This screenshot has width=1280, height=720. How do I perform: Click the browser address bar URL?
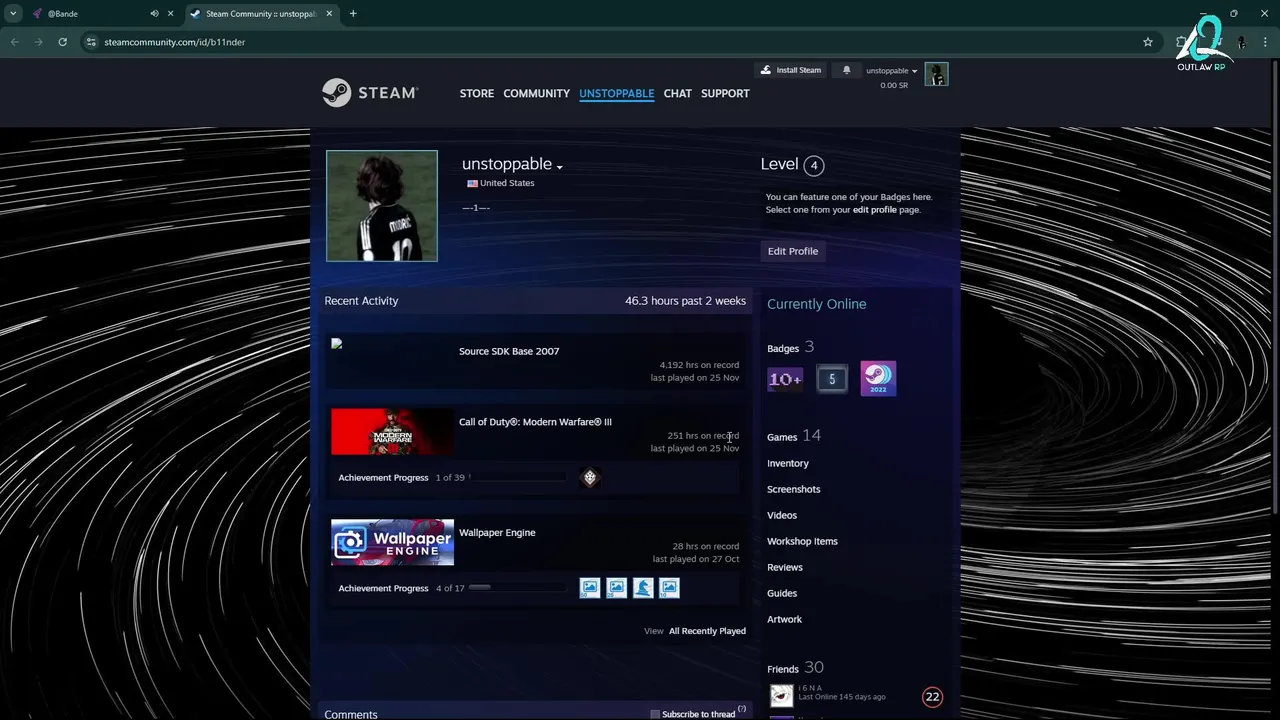[174, 42]
